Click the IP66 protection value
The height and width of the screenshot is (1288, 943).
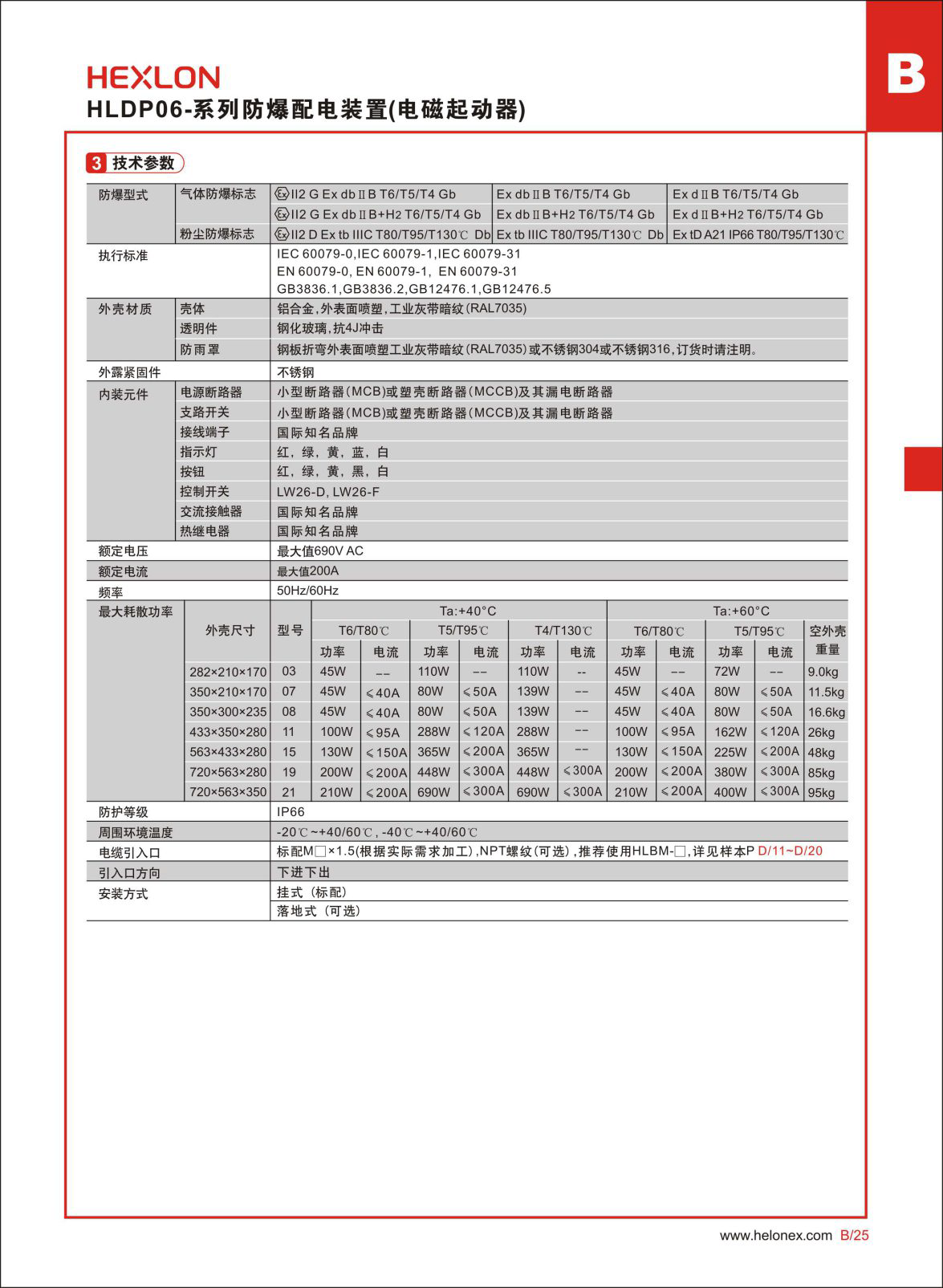pyautogui.click(x=291, y=812)
